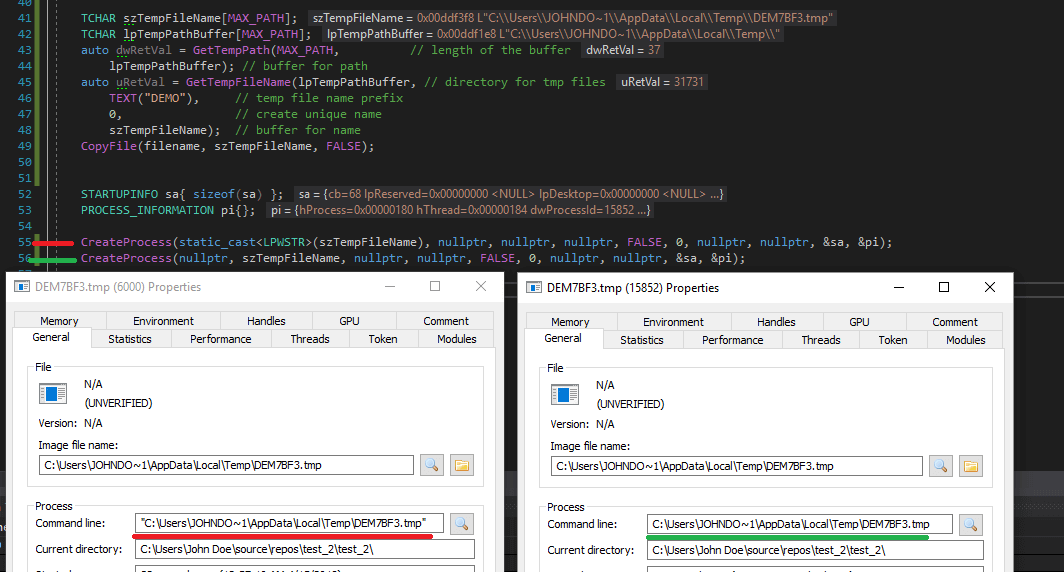Open Threads tab in (15852) Properties window

820,340
